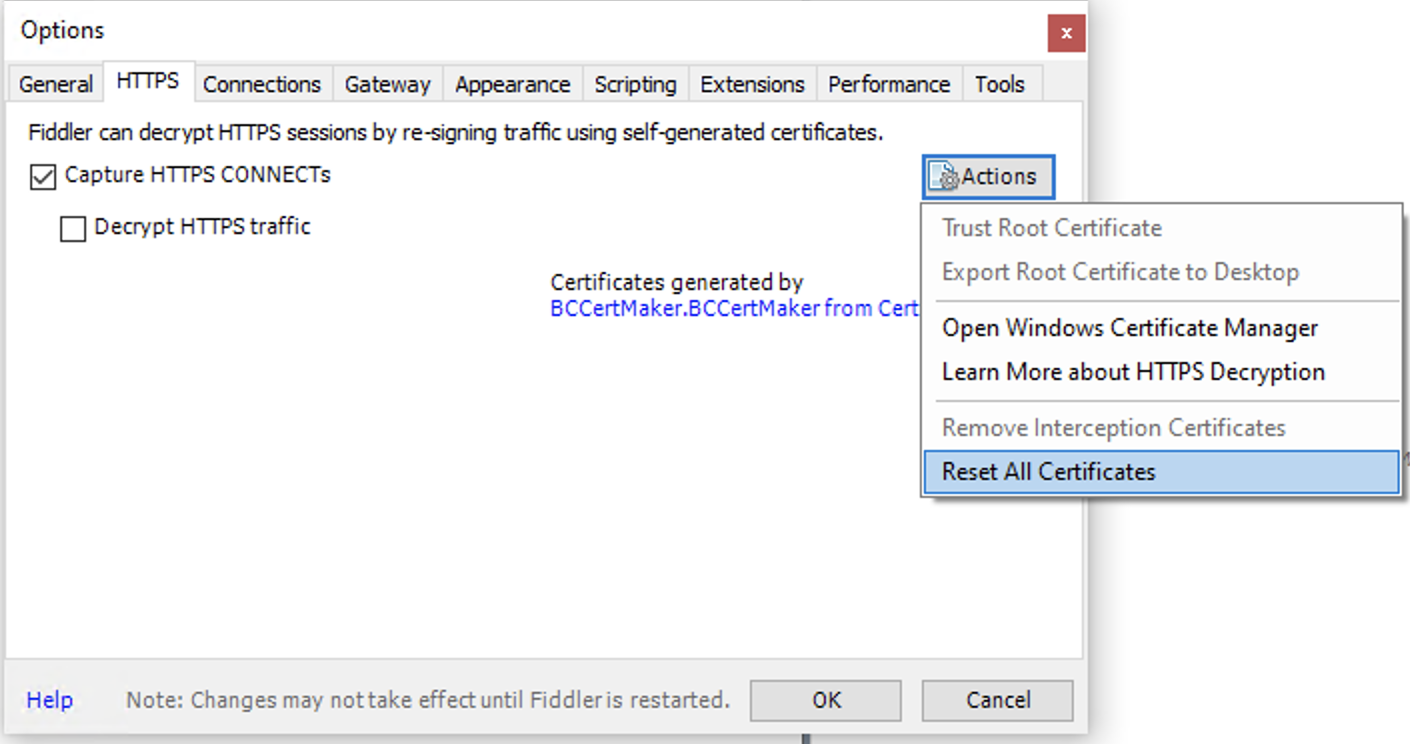The image size is (1410, 744).
Task: Click the Actions button certificate icon
Action: [944, 178]
